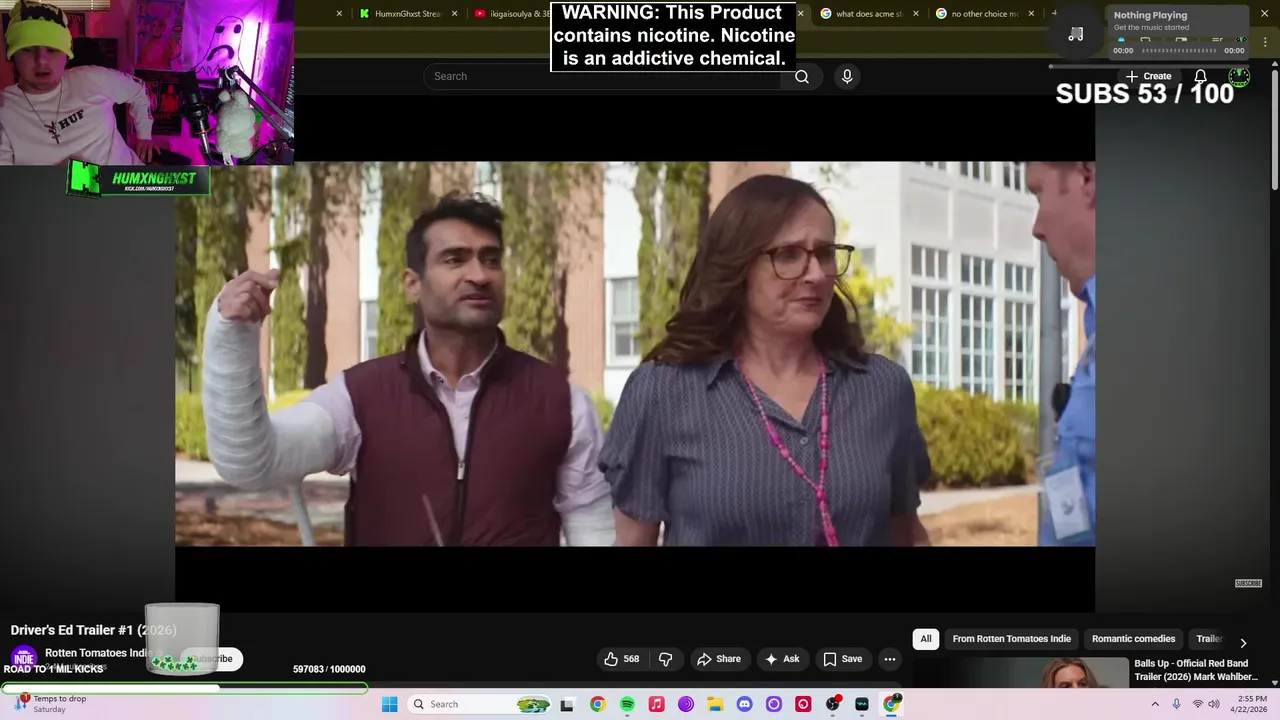
Task: Open Google Chrome from the taskbar
Action: pos(597,704)
